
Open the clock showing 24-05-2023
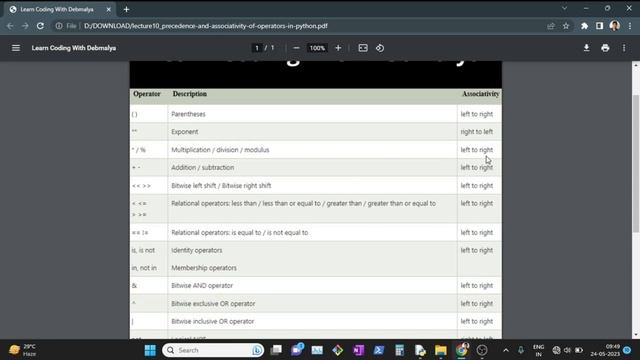(x=605, y=350)
